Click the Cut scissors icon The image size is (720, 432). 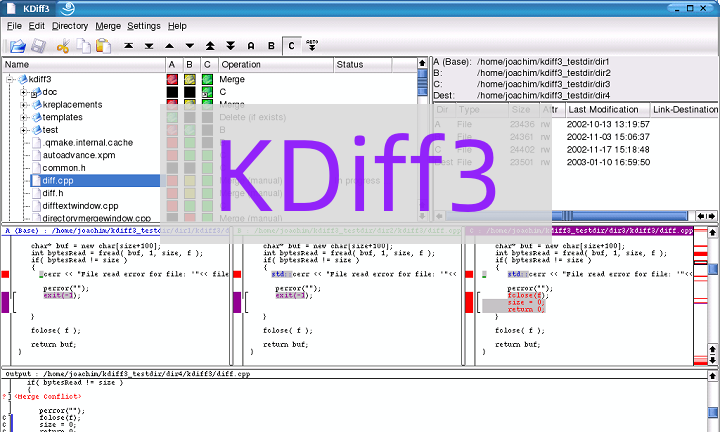63,46
